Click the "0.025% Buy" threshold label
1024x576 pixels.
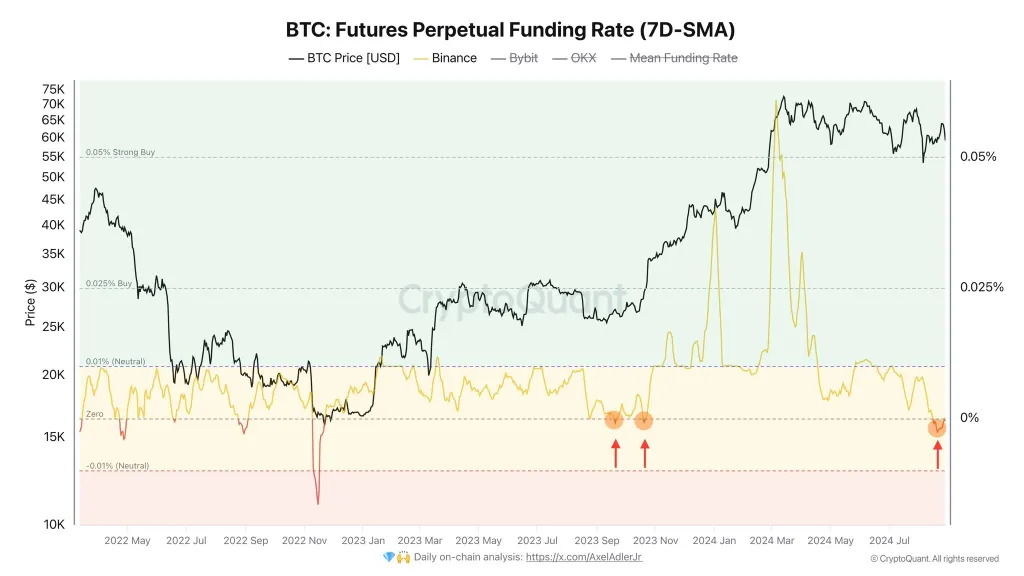(x=109, y=284)
